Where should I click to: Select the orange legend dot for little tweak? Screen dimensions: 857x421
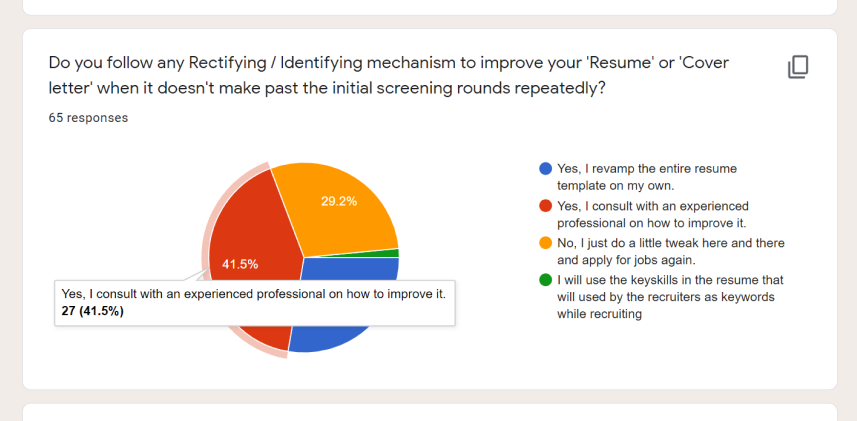pos(545,243)
